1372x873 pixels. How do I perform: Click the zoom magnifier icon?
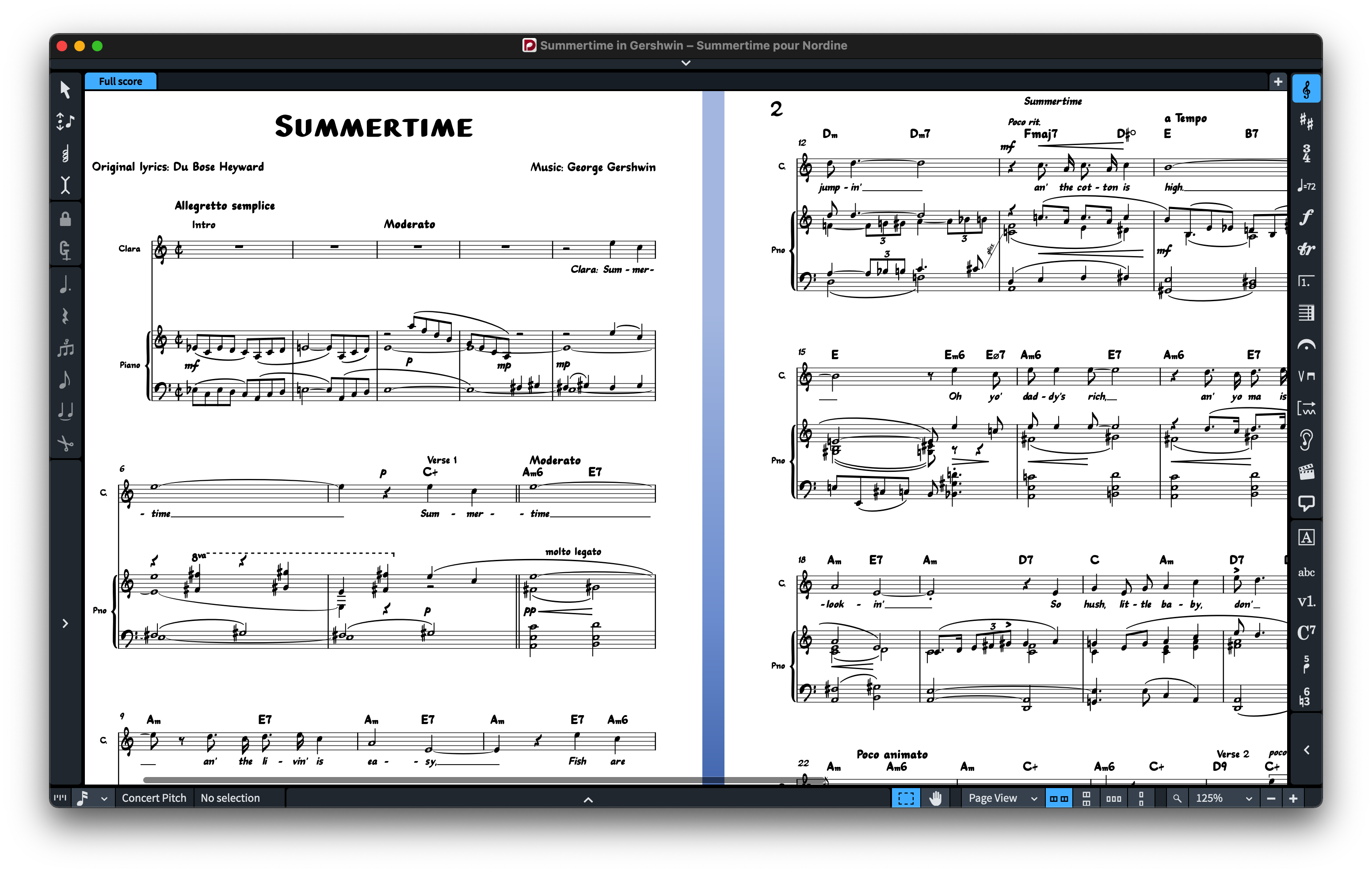coord(1177,798)
